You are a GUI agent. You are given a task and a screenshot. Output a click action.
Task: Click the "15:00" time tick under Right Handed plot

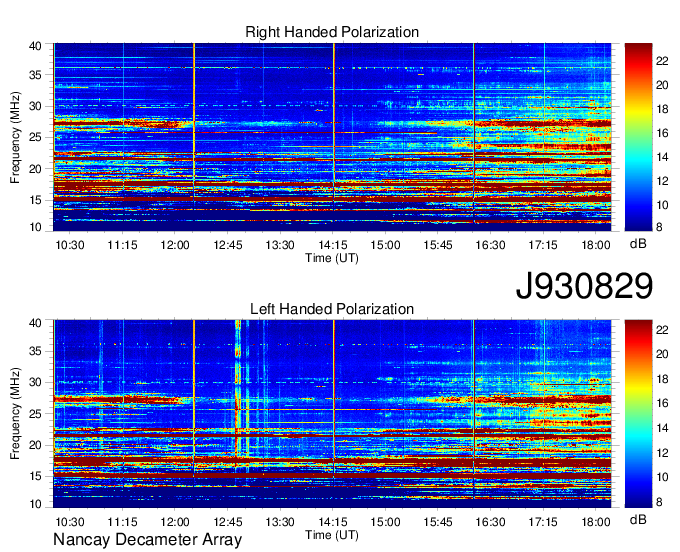click(x=385, y=245)
